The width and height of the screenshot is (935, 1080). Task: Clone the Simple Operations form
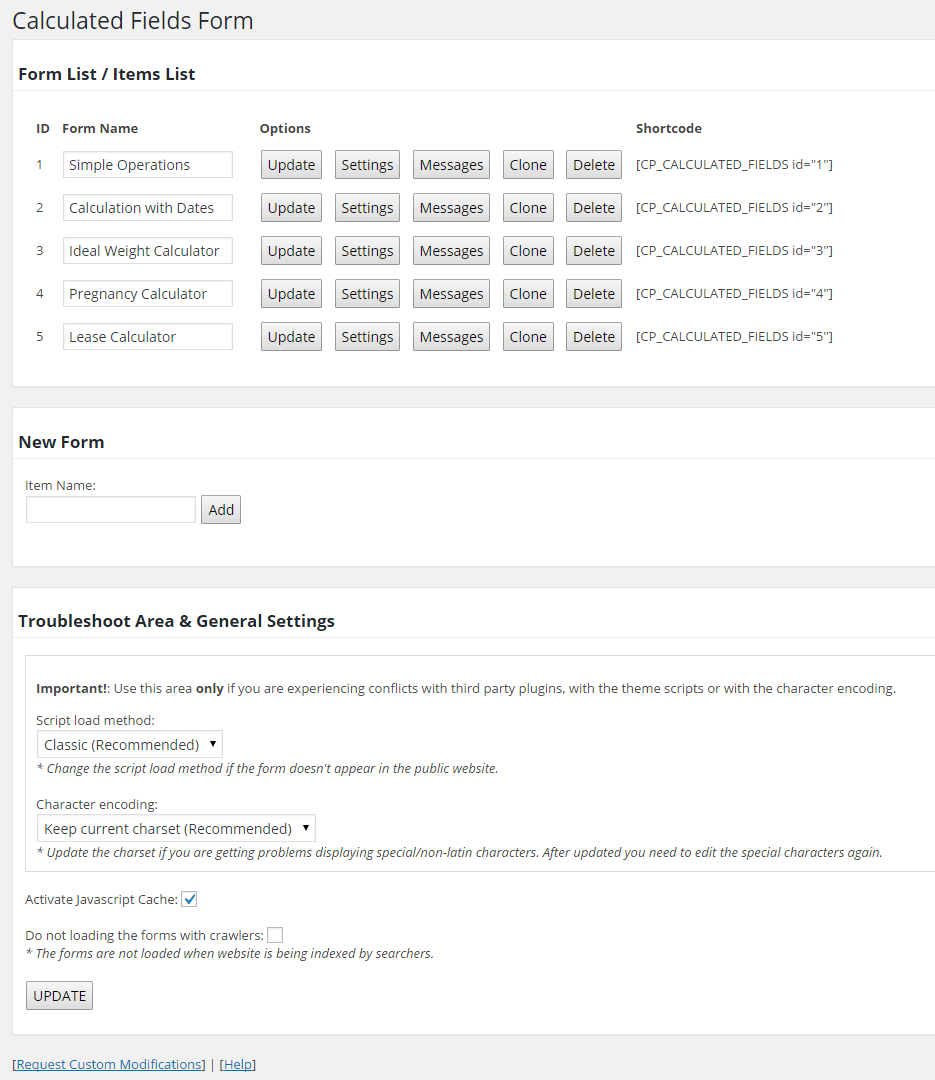pyautogui.click(x=528, y=165)
